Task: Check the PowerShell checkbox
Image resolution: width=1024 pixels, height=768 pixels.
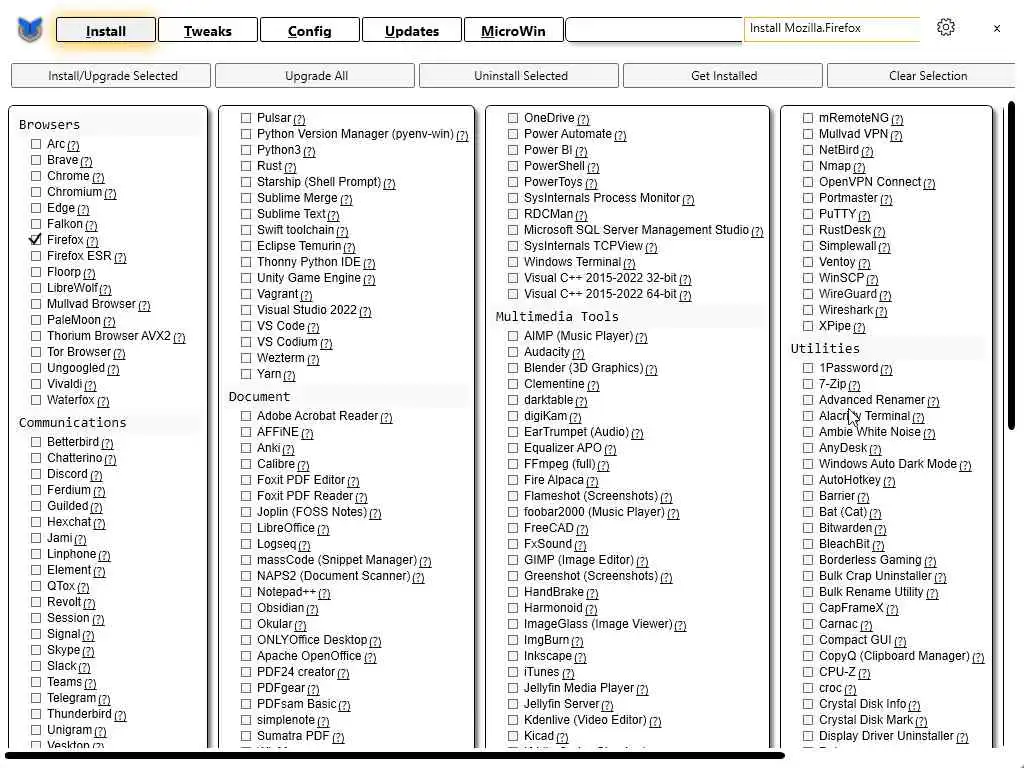Action: point(513,166)
